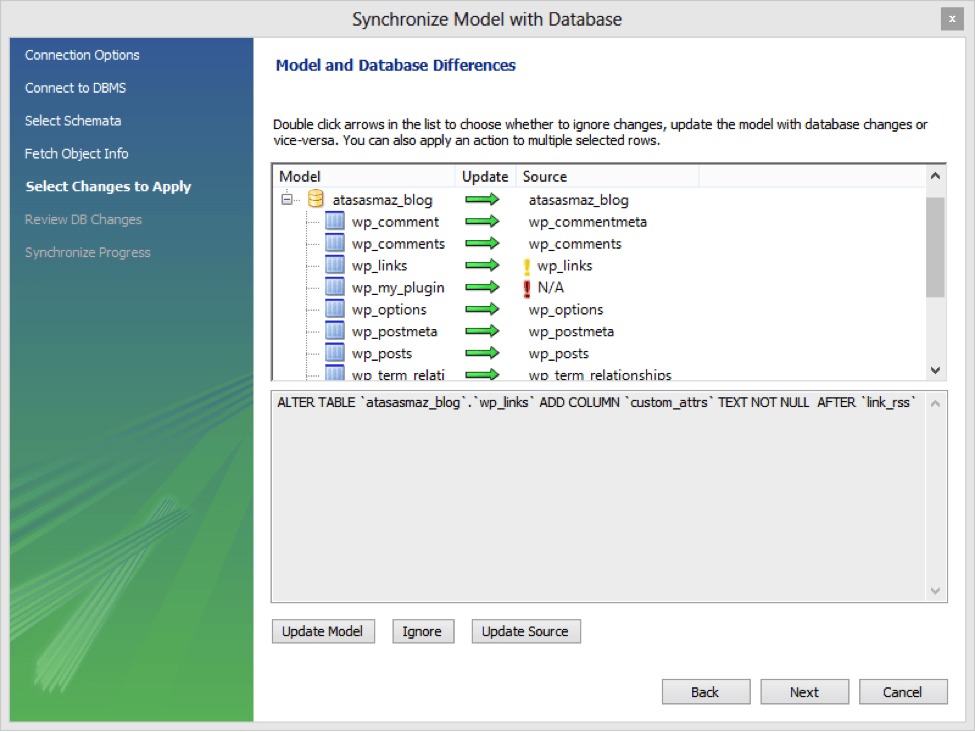The width and height of the screenshot is (975, 732).
Task: Click the wp_term_relationships source entry
Action: [x=600, y=374]
